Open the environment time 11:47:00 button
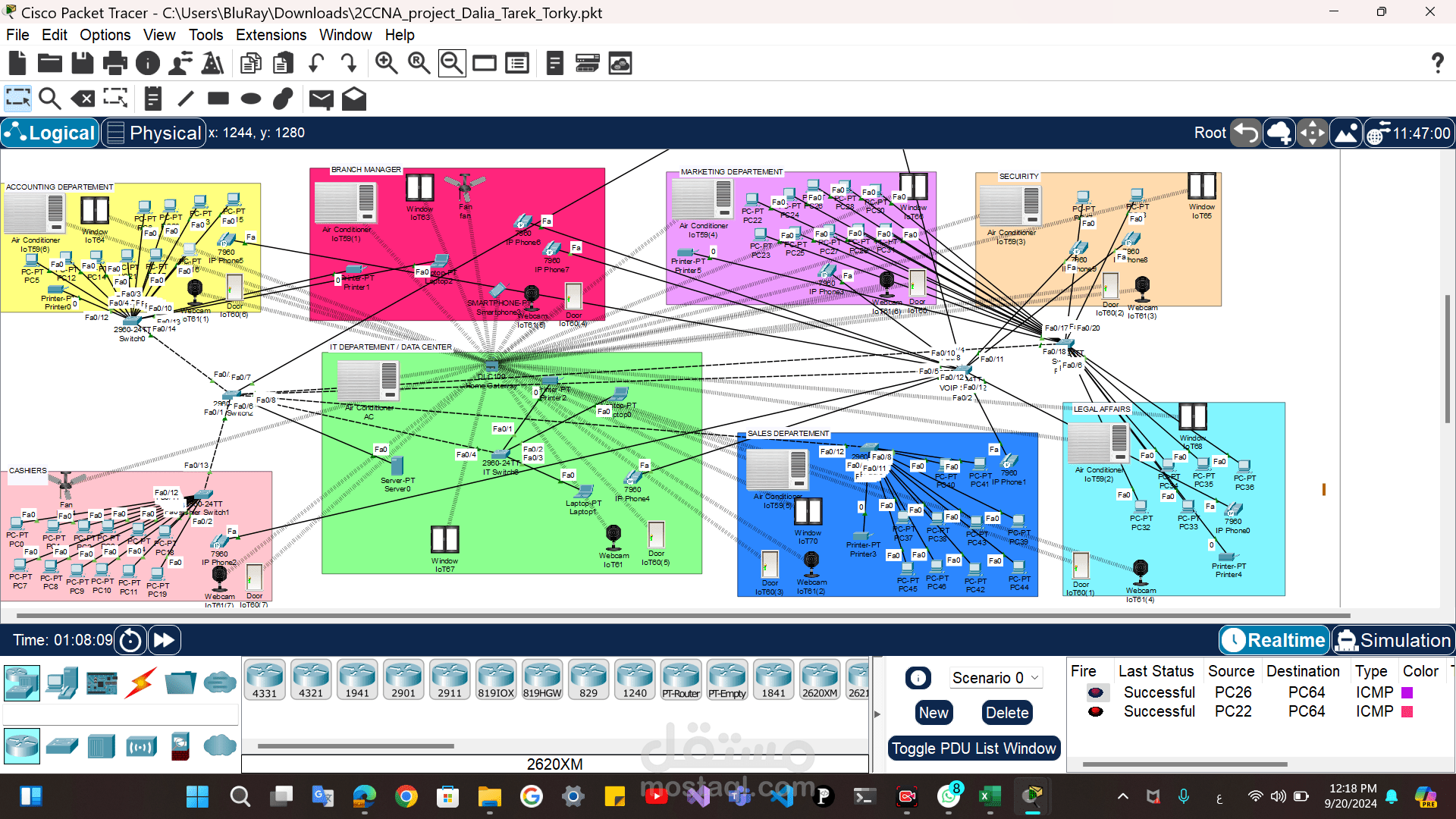Viewport: 1456px width, 819px height. pyautogui.click(x=1410, y=133)
